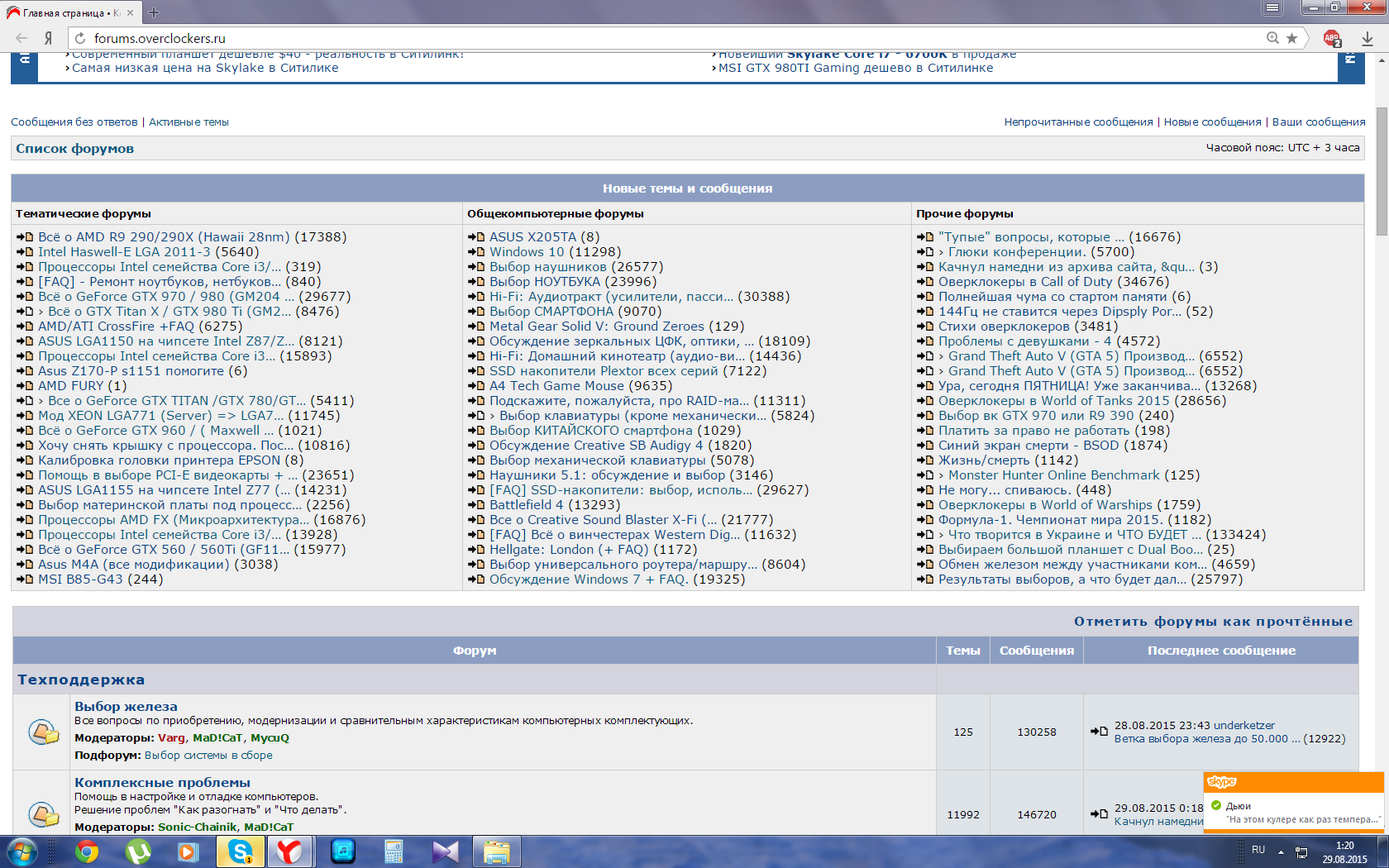
Task: Open ad link MSI GTX 980TI Gaming дешево
Action: (x=856, y=68)
